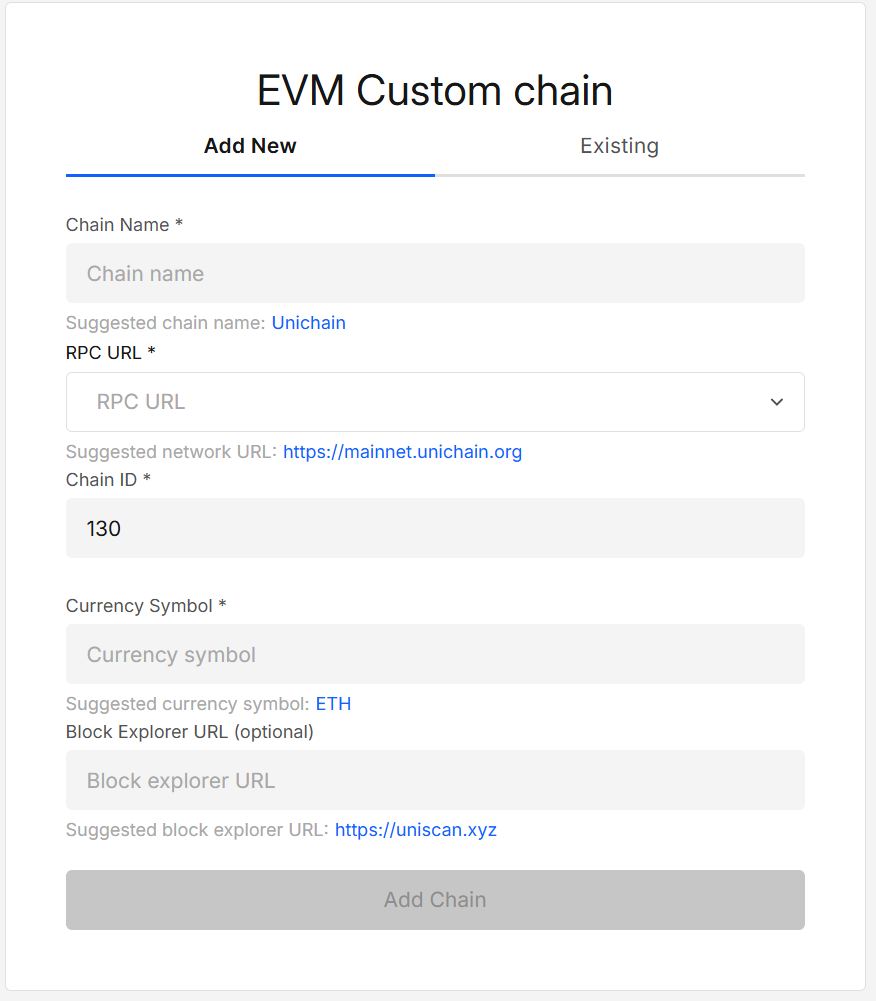Screen dimensions: 876x1001
Task: Click the Currency symbol input
Action: pos(435,654)
